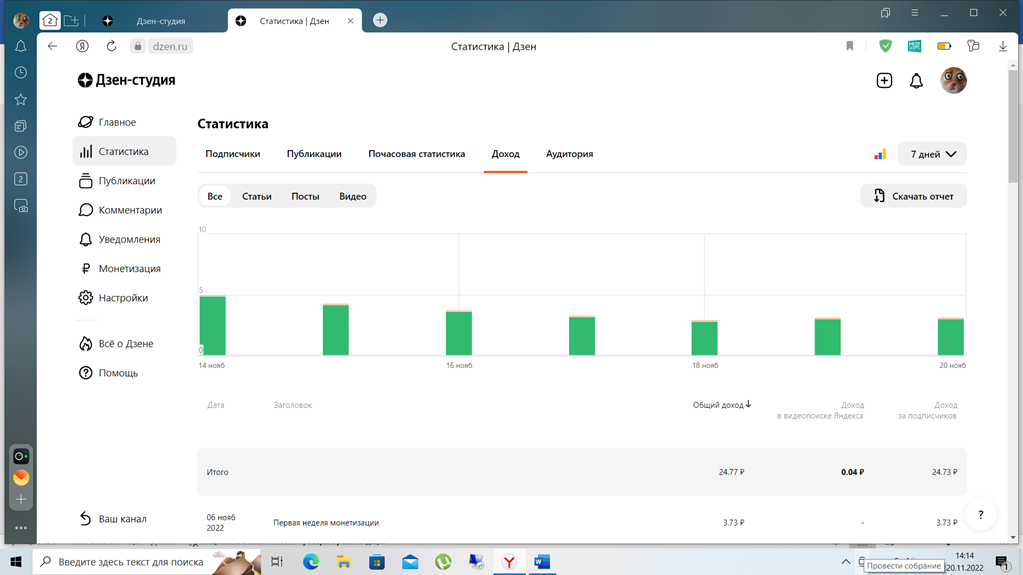Expand the 7 дней period dropdown
1023x575 pixels.
932,154
